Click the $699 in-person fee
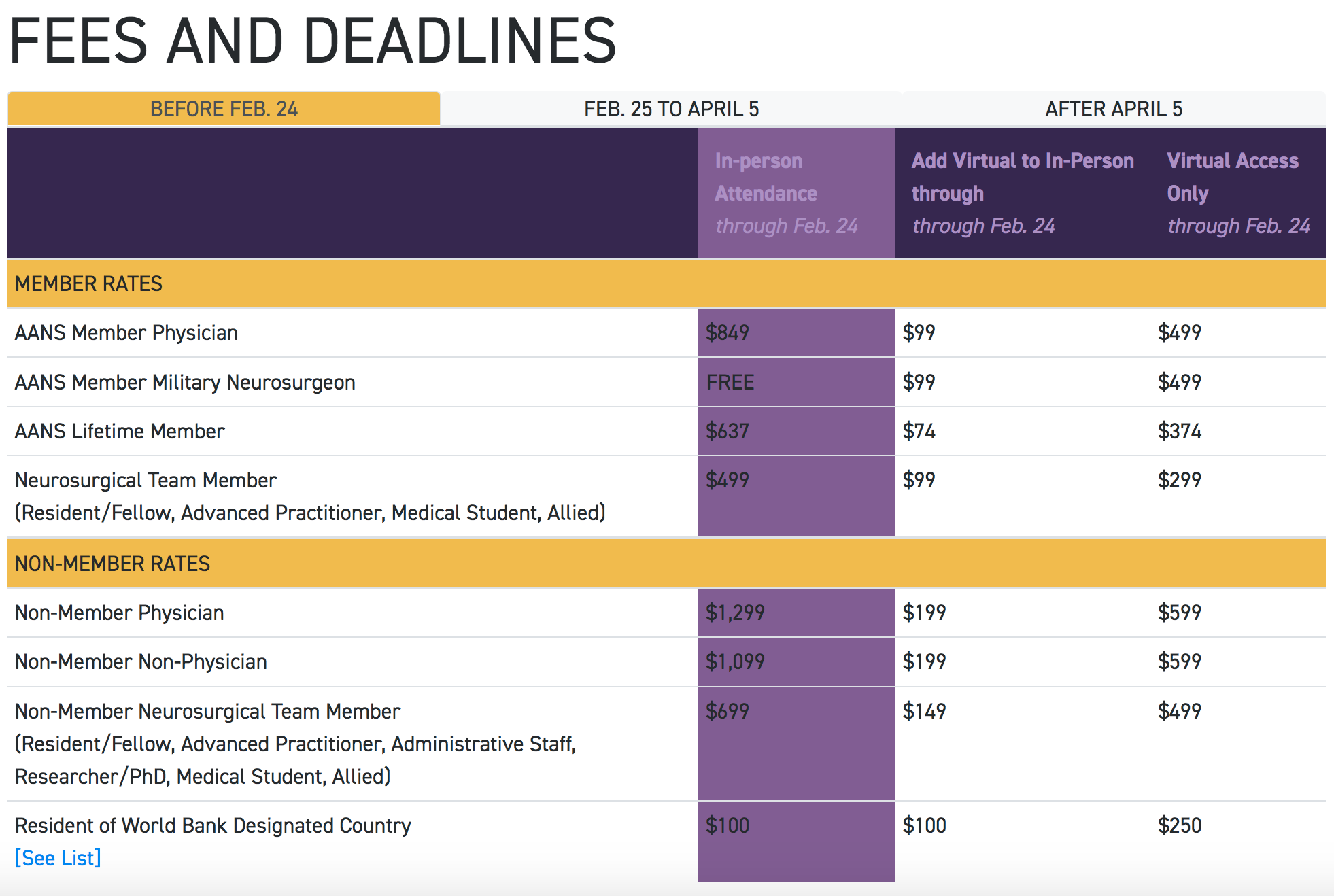 [728, 712]
